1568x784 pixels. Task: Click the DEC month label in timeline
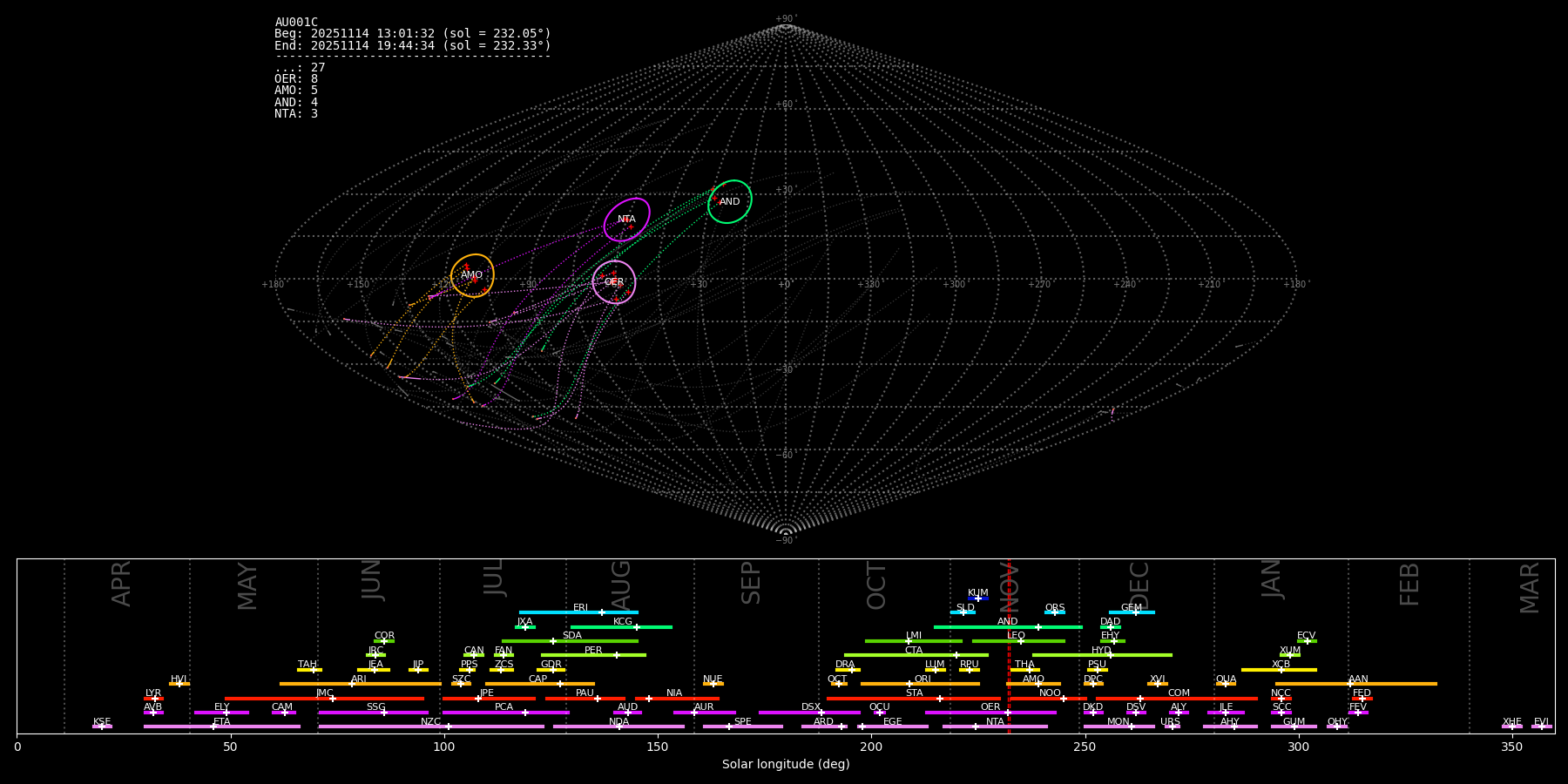(x=1139, y=585)
